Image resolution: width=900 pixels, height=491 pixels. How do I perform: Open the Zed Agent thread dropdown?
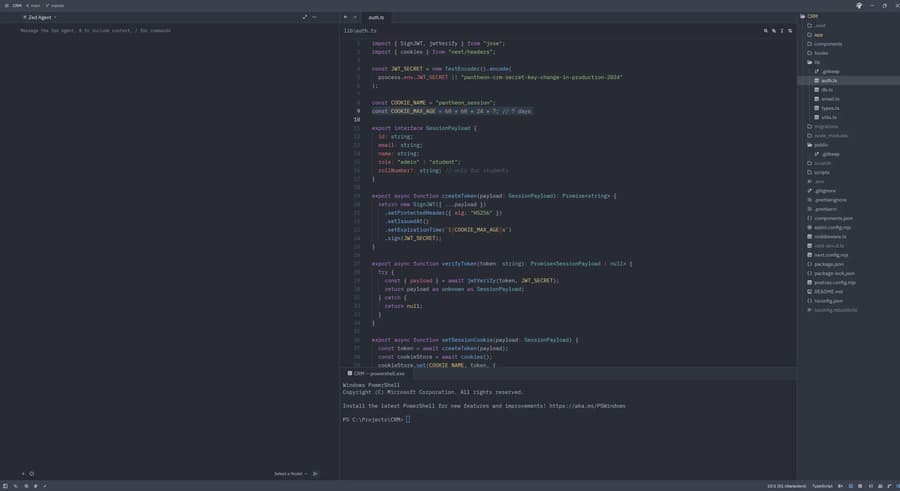pyautogui.click(x=40, y=17)
